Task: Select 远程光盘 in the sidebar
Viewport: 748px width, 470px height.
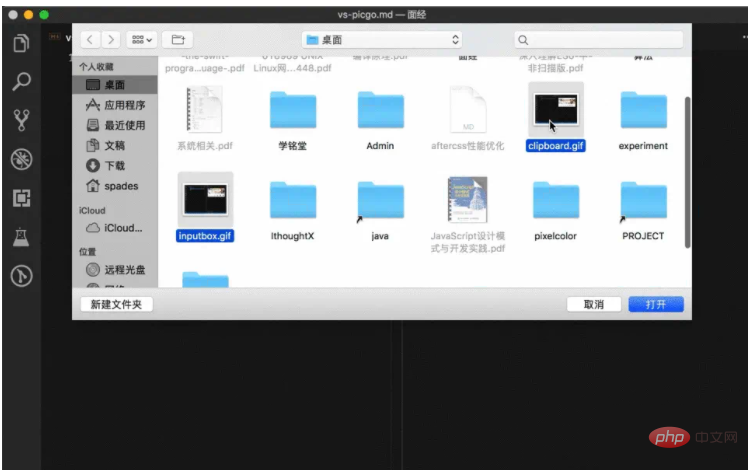Action: [114, 270]
